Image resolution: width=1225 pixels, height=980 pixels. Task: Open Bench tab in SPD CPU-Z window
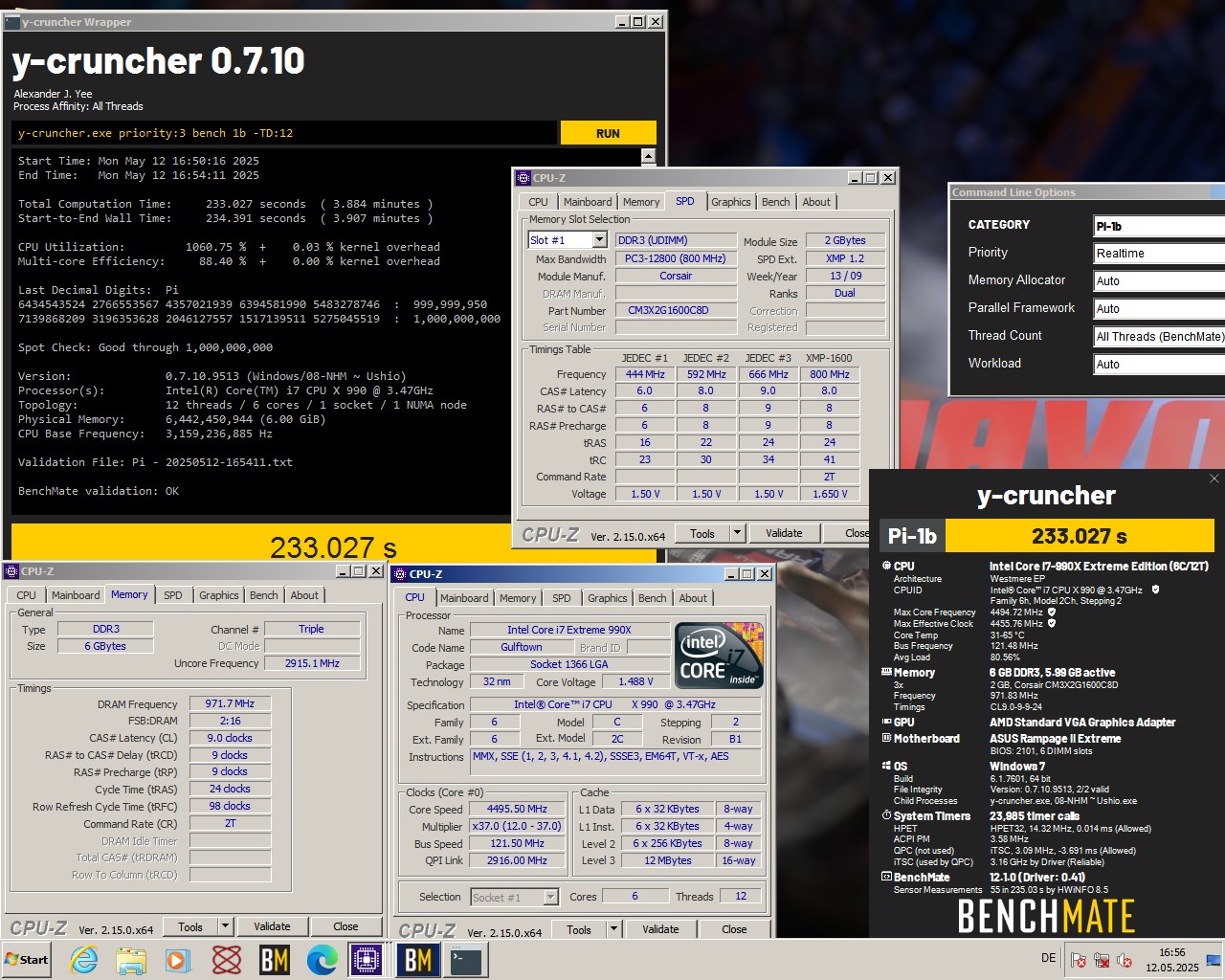(776, 202)
